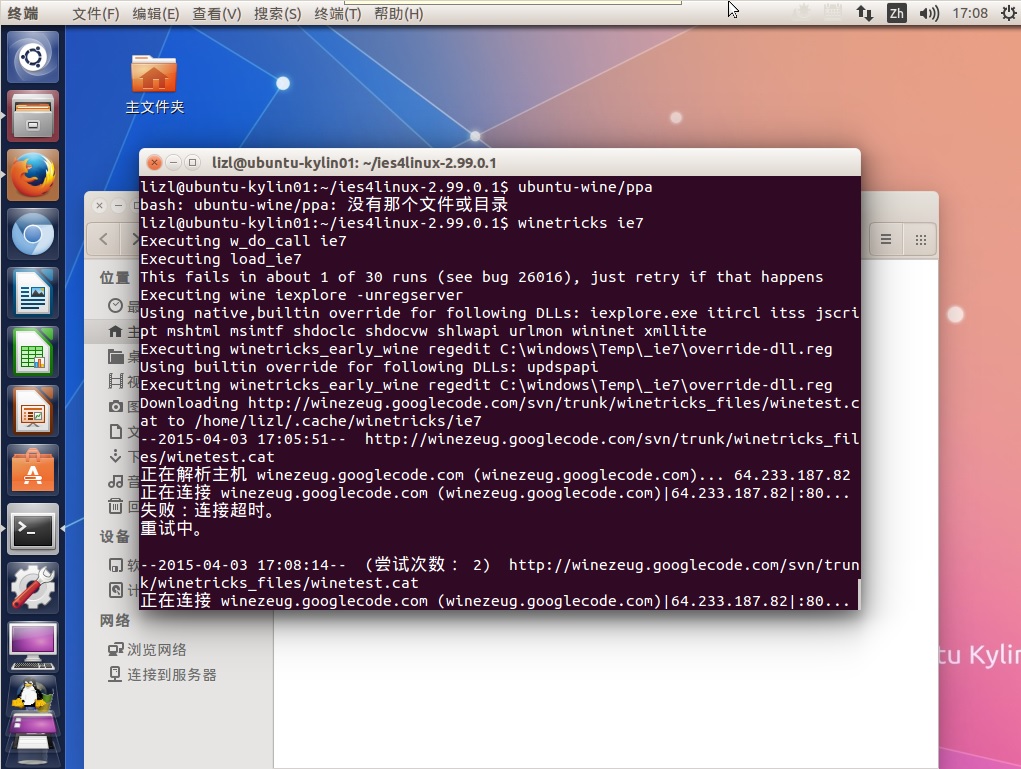This screenshot has width=1021, height=769.
Task: Open the 查看(V) menu
Action: 216,14
